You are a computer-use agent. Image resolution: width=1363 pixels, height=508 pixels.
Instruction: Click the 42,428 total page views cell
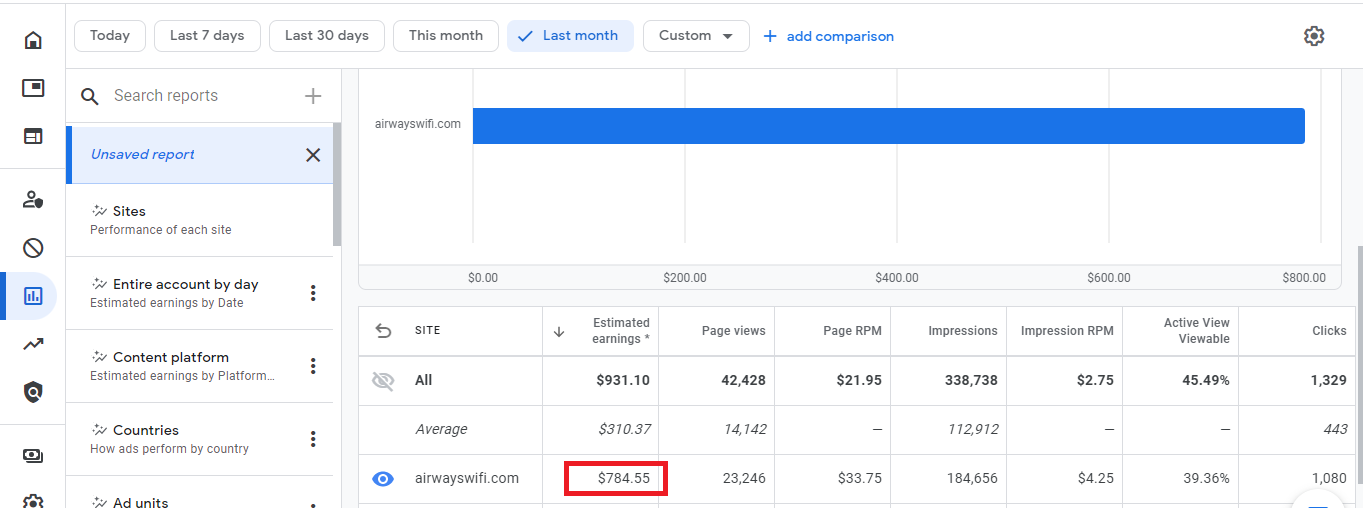point(743,380)
